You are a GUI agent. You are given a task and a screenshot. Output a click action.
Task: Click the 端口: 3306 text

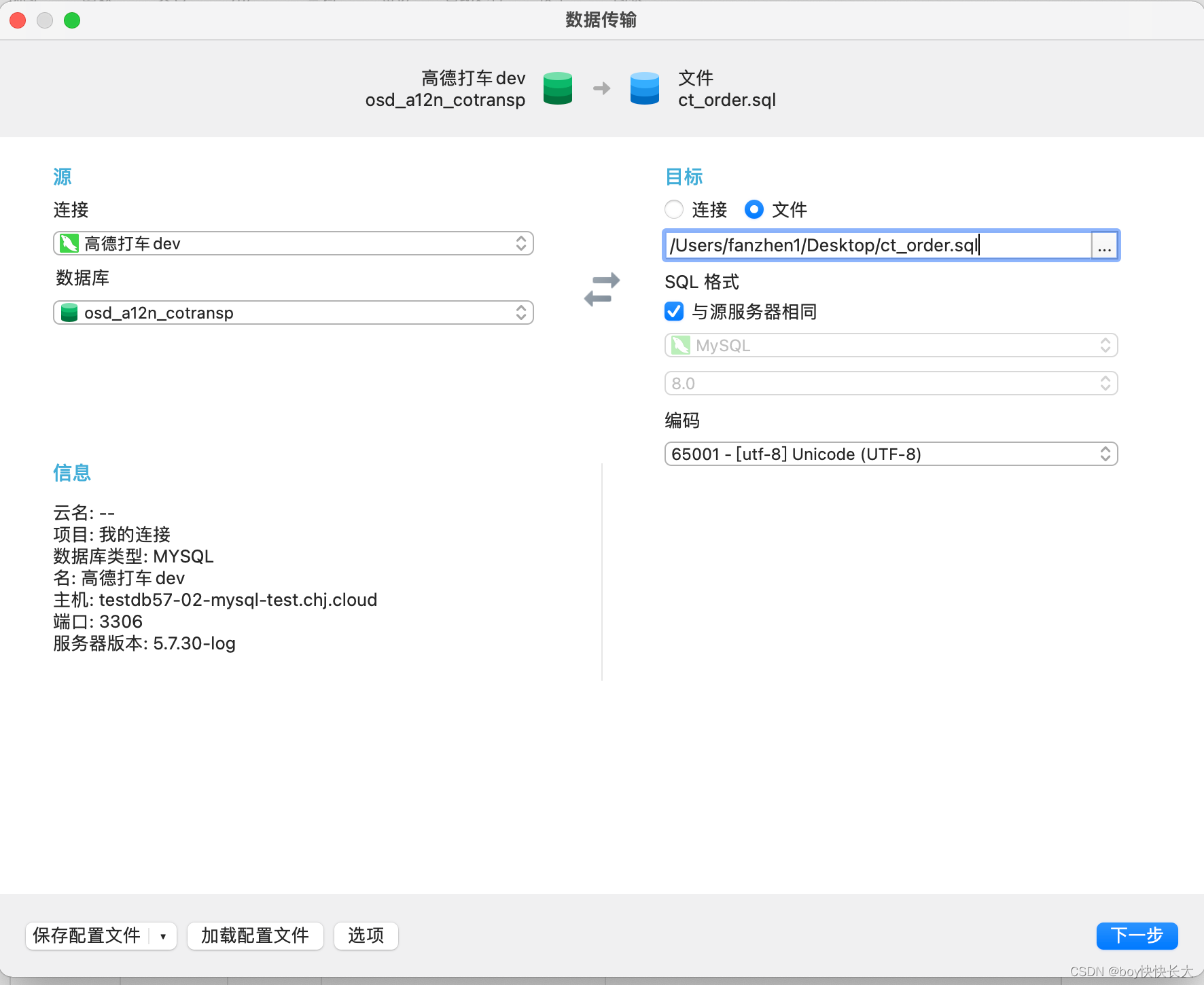pyautogui.click(x=99, y=622)
